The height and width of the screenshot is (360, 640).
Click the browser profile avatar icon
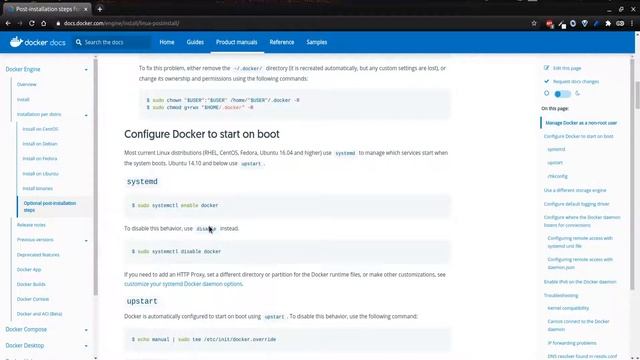coord(620,23)
